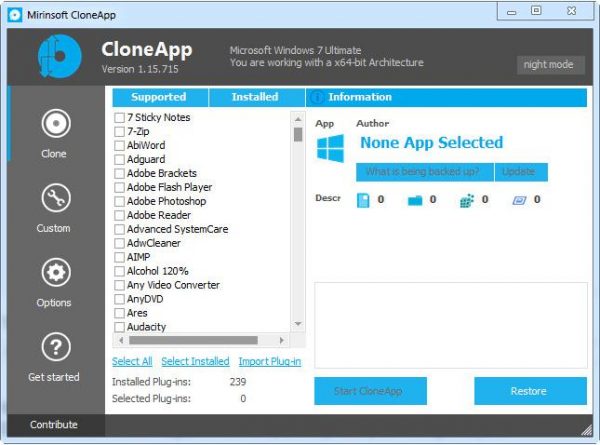Image resolution: width=600 pixels, height=445 pixels.
Task: Check the 7-Zip checkbox
Action: pyautogui.click(x=119, y=132)
